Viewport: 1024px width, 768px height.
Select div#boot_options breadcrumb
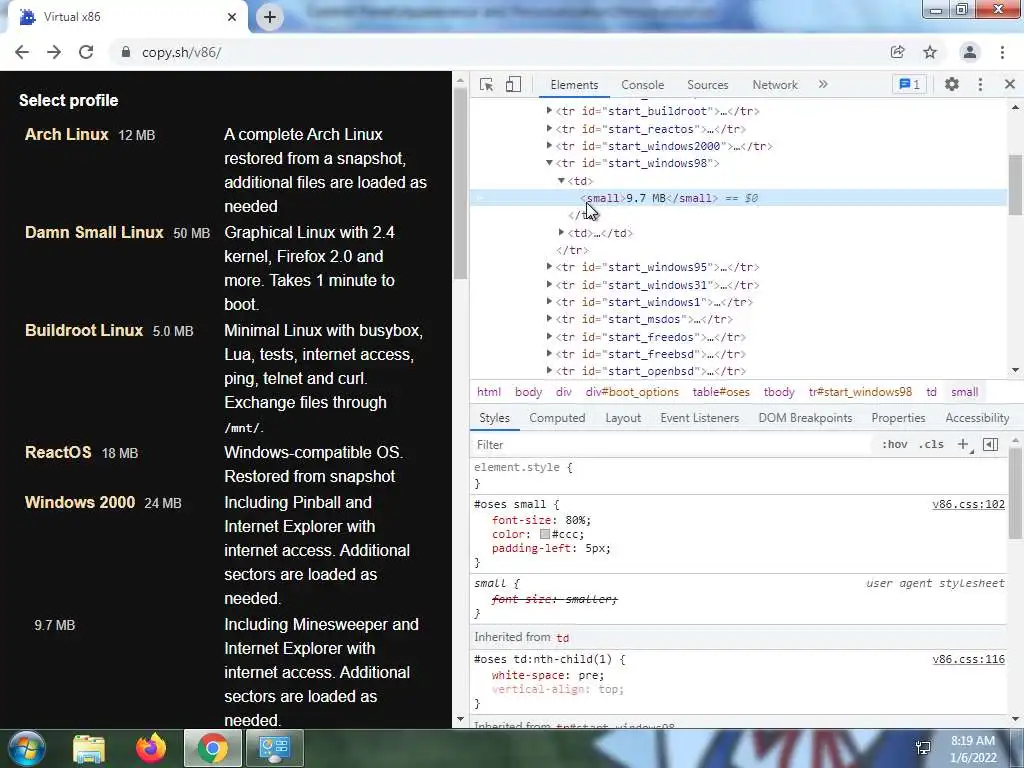coord(632,392)
